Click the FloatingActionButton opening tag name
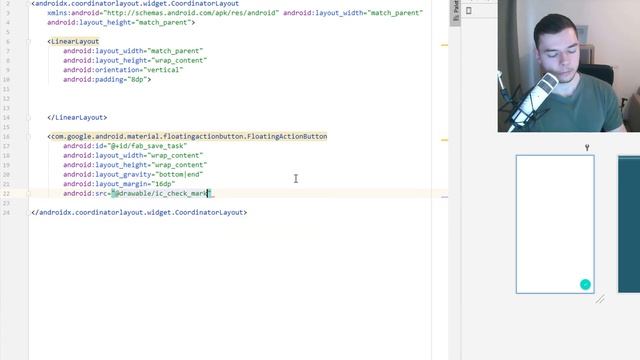Screen dimensions: 640x360 (x=189, y=136)
